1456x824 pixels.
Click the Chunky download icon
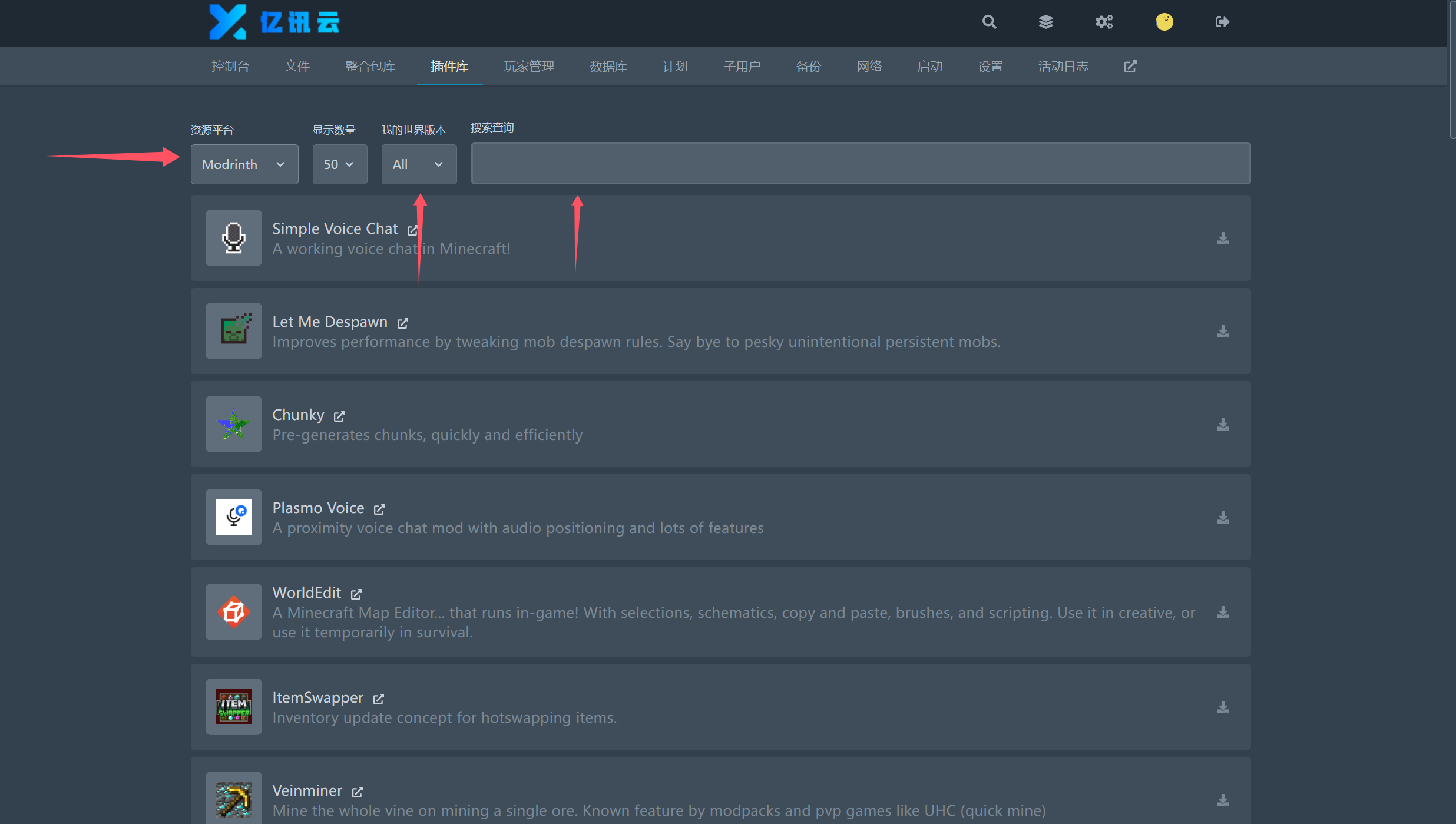[x=1223, y=424]
